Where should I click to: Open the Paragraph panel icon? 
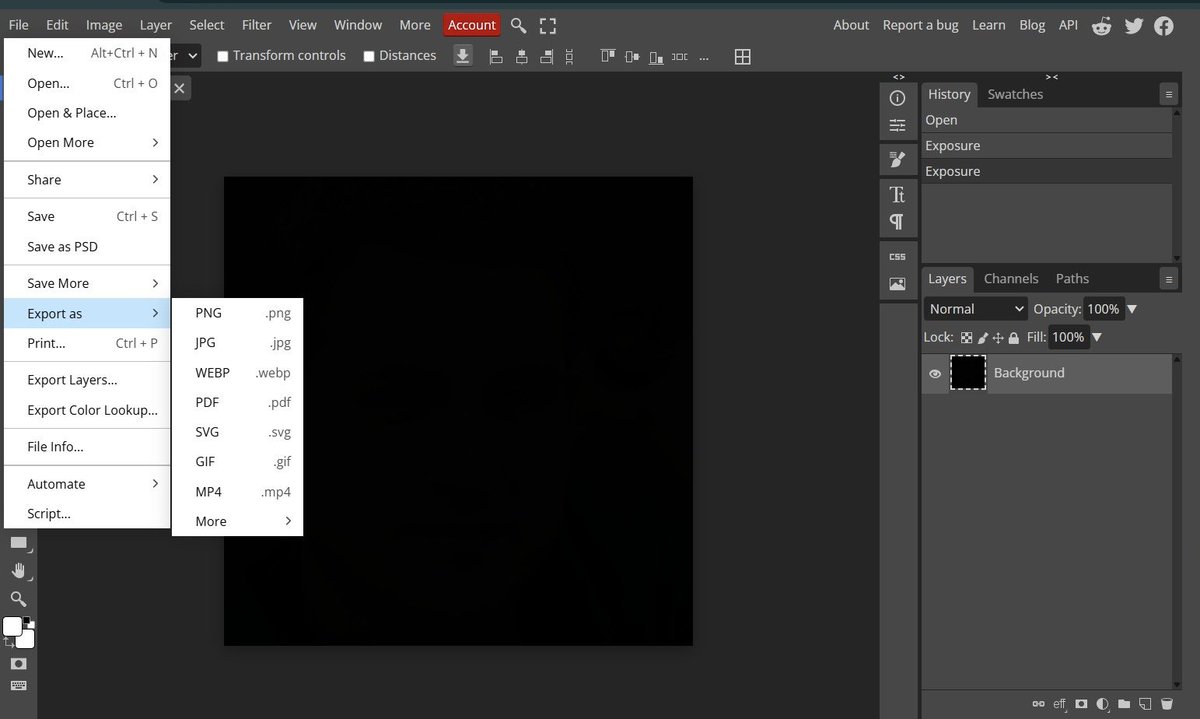point(897,222)
